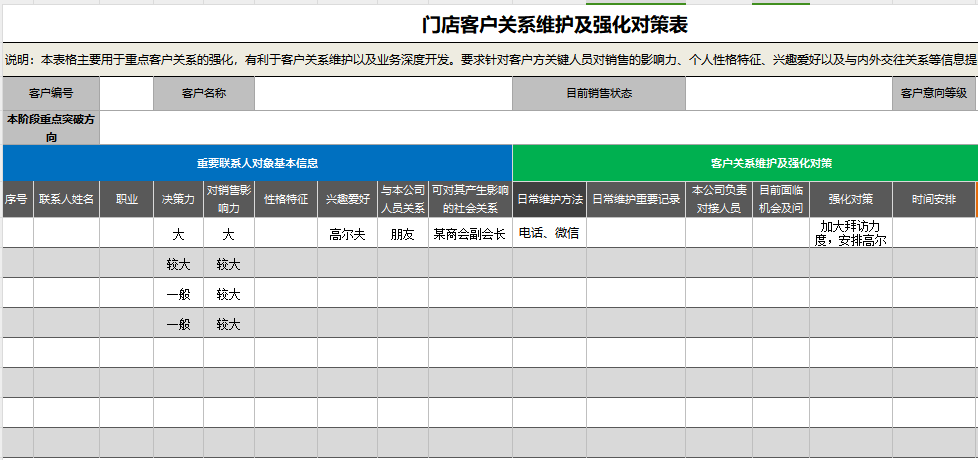Select the title cell 门店客户关系维护及强化对策表
The image size is (978, 460).
pyautogui.click(x=555, y=25)
